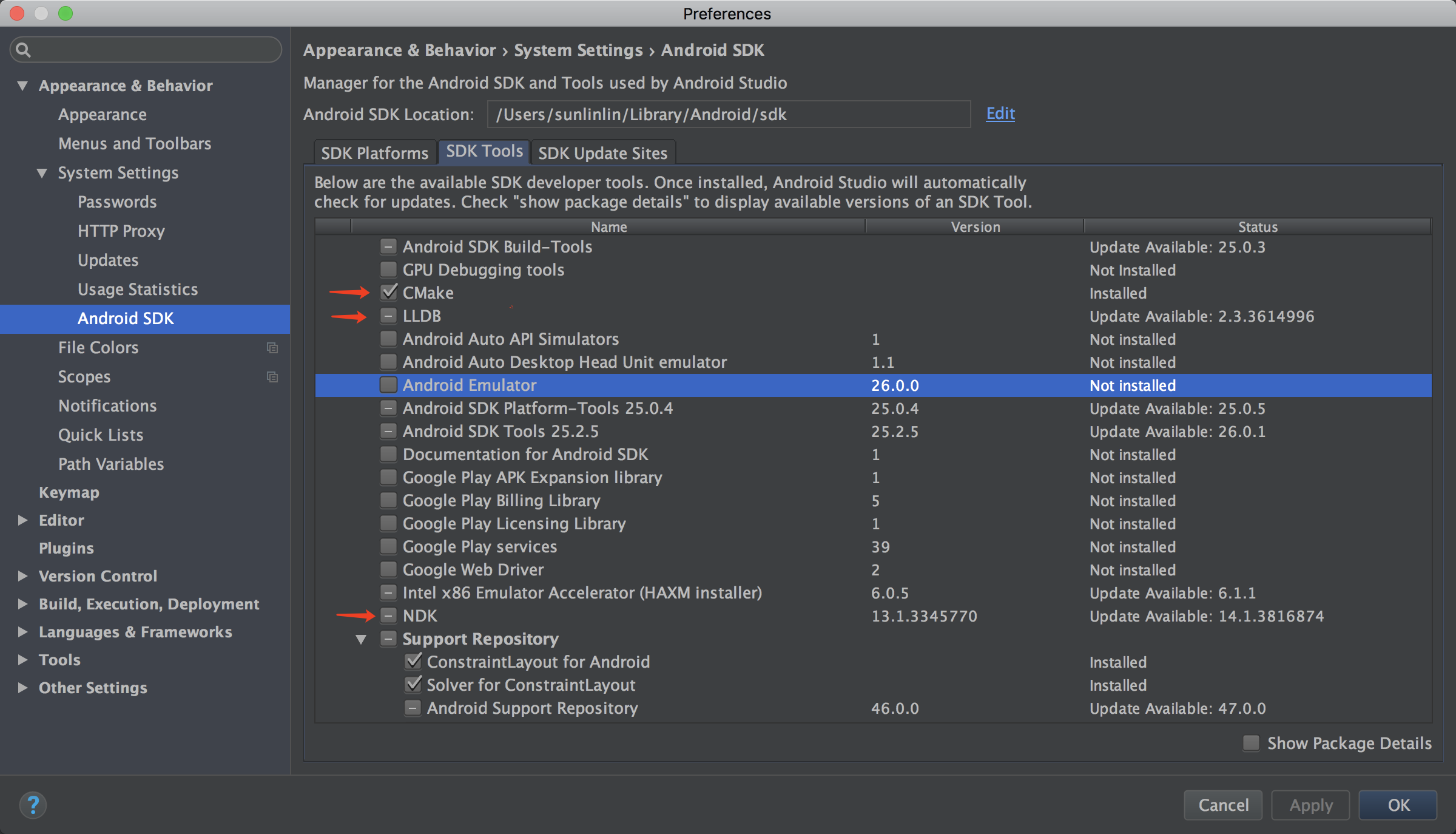Click NDK status 'Update Available: 14.1.3816874'

point(1207,616)
